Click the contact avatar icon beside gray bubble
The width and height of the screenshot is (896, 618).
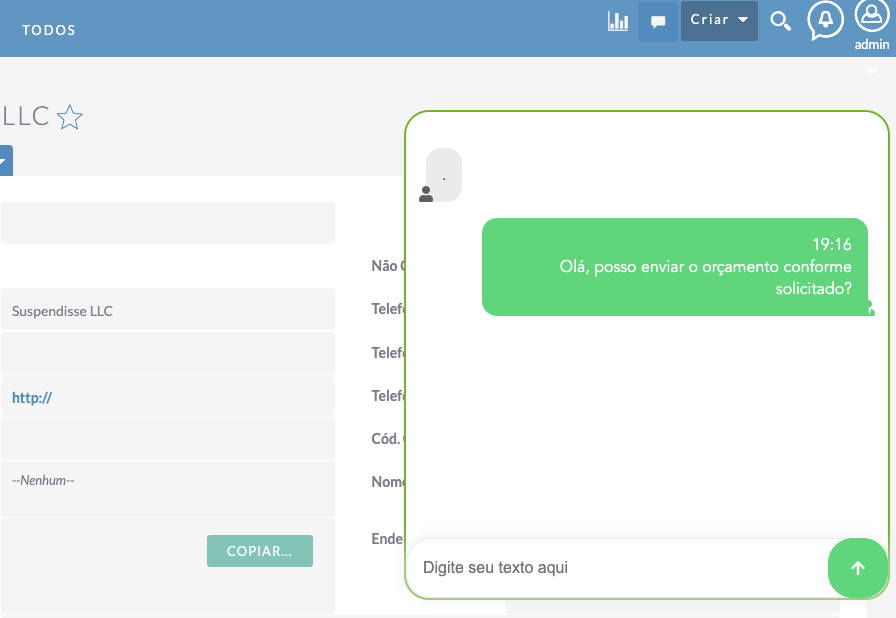point(426,194)
